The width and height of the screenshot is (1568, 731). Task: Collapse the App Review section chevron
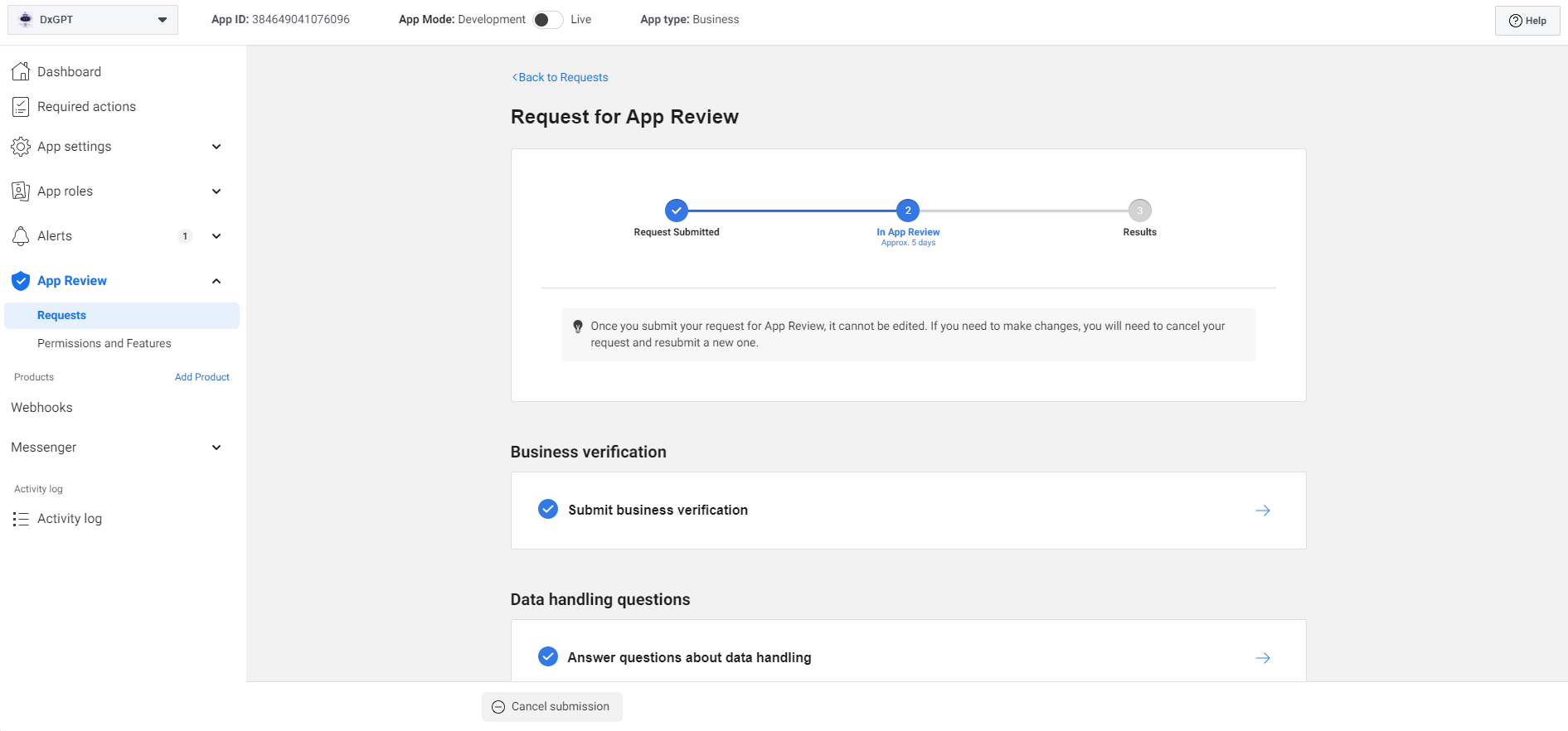click(216, 281)
